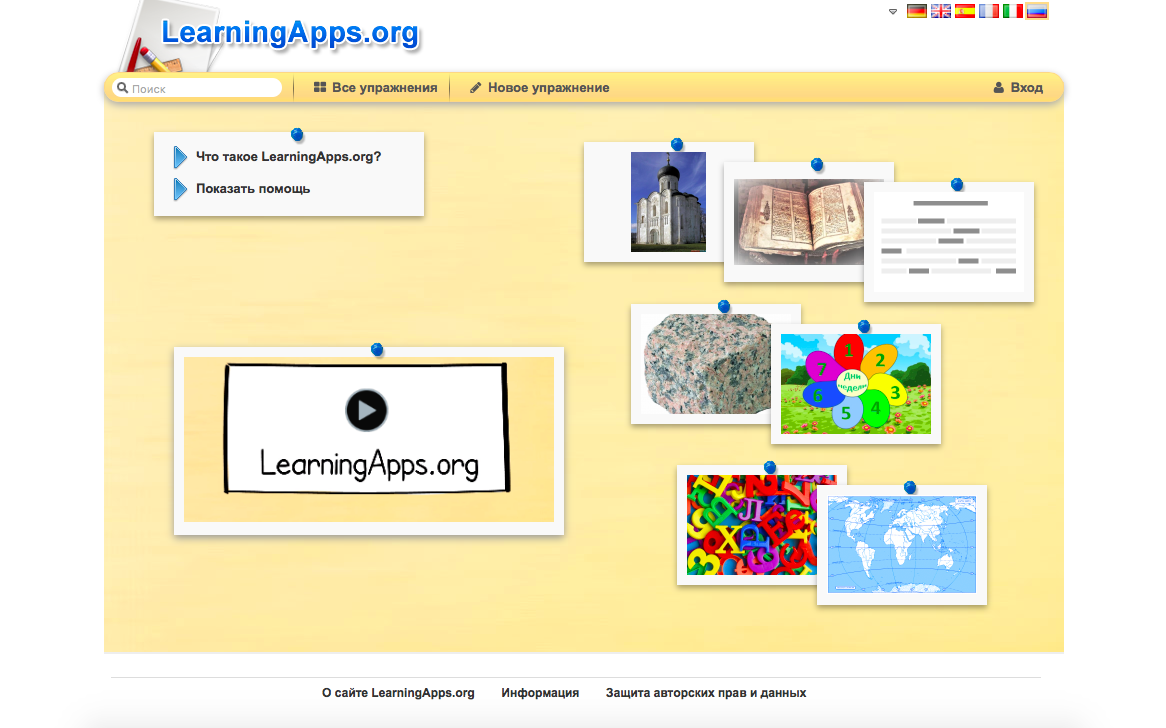Switch language to French flag
Screen dimensions: 1166x728
click(x=988, y=11)
